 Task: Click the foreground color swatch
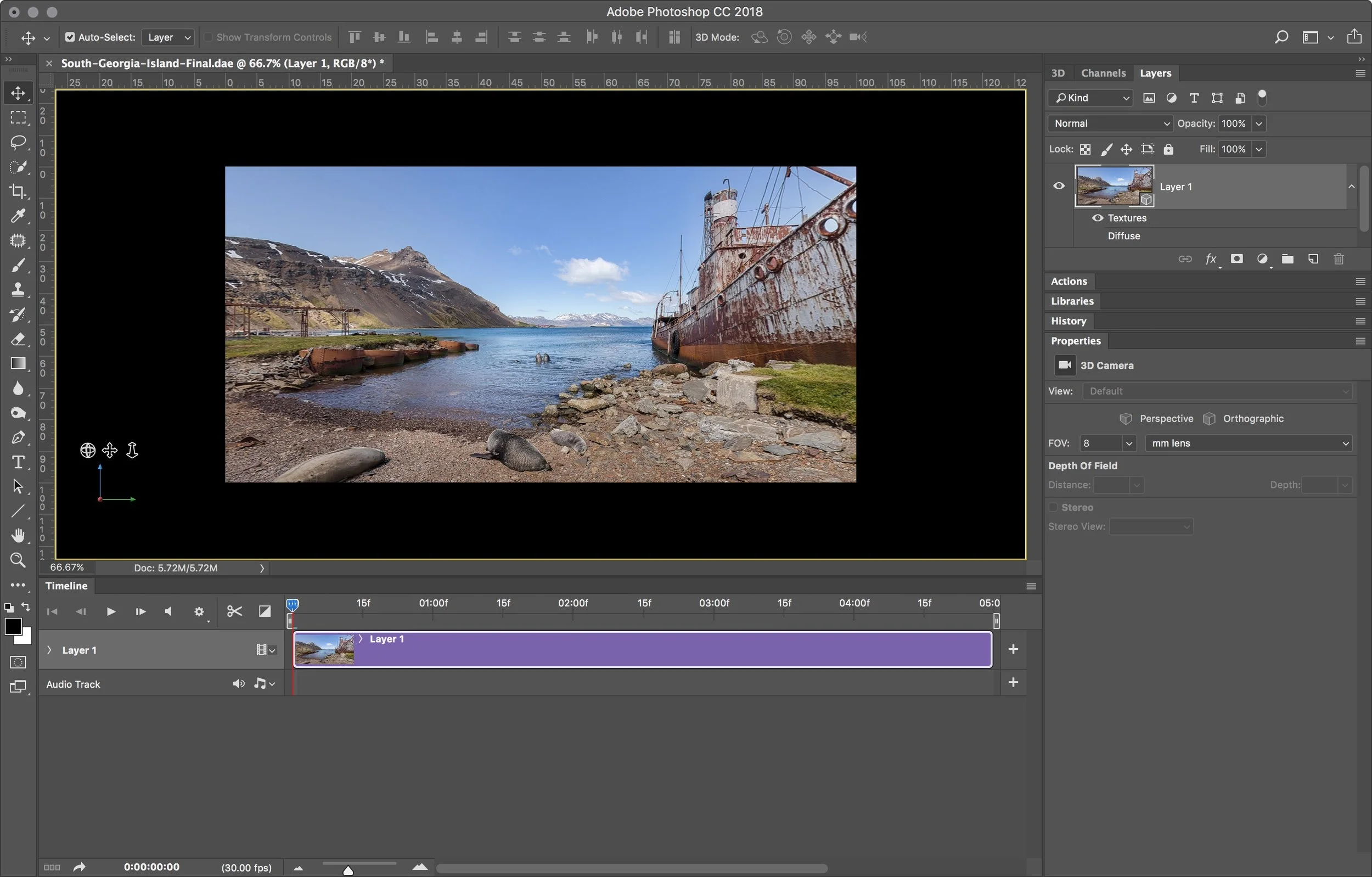(x=13, y=626)
